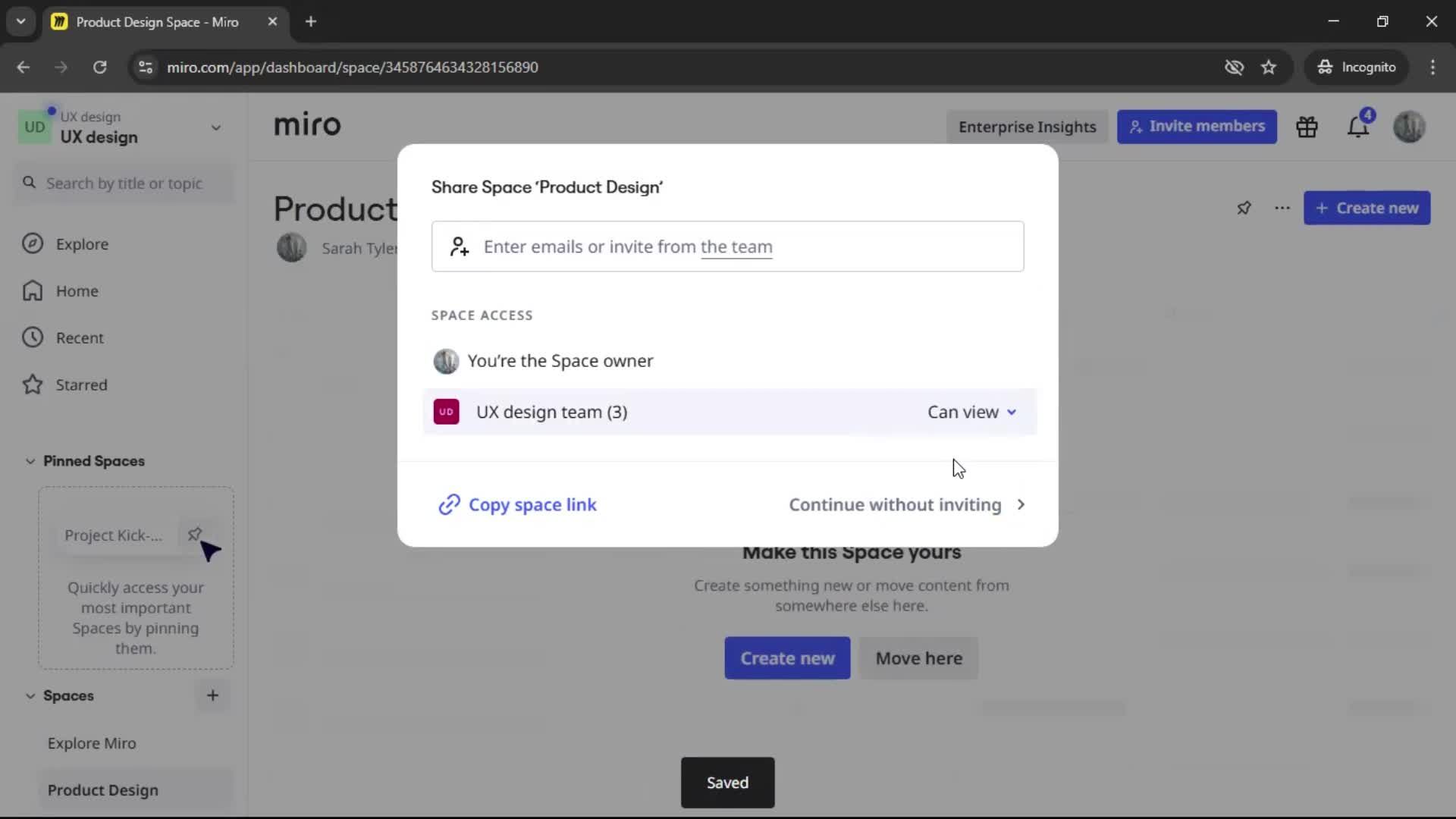Screen dimensions: 1456x819
Task: Click the Starred star icon
Action: coord(33,385)
